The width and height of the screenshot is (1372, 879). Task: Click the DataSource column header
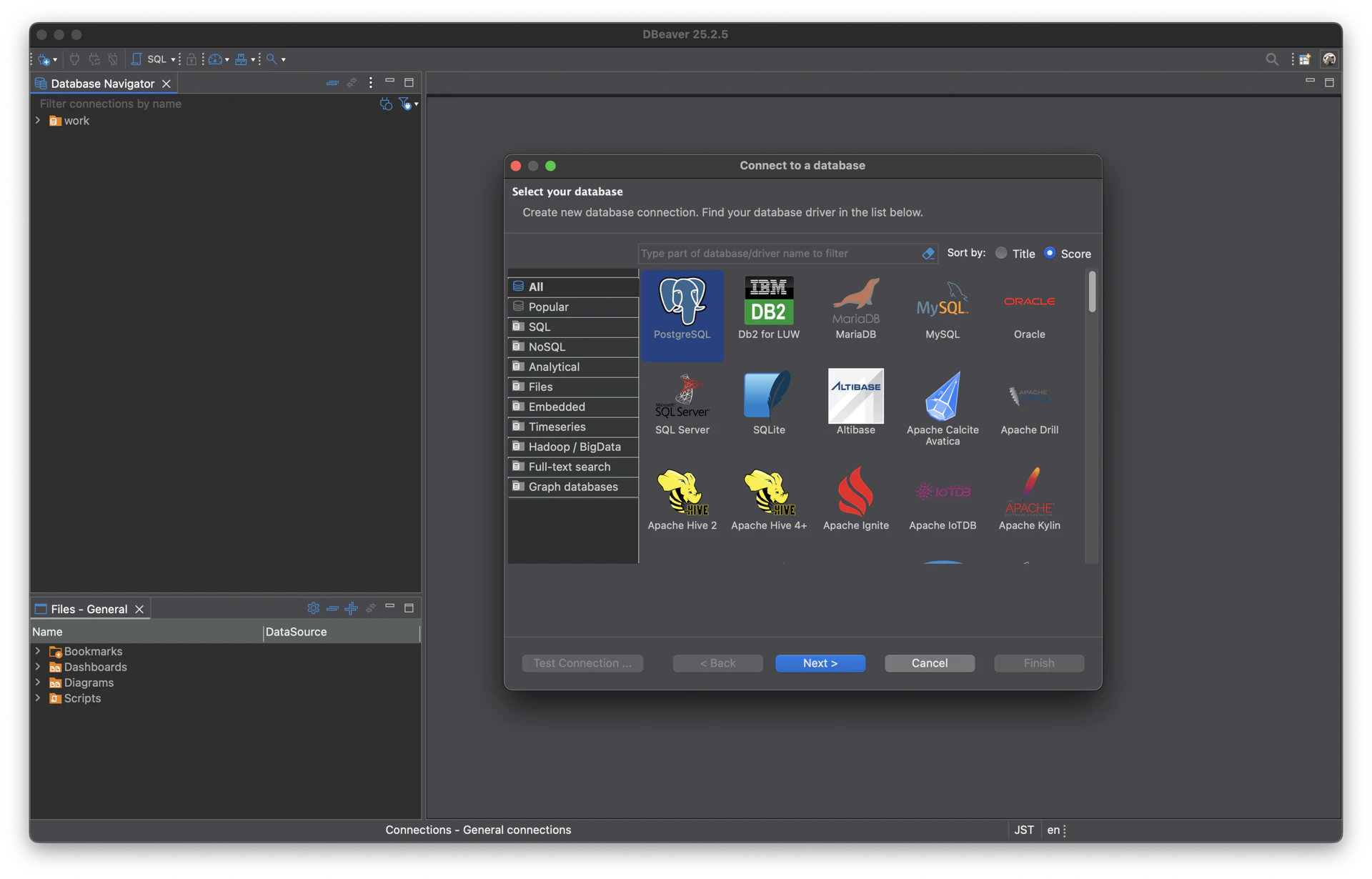[342, 632]
